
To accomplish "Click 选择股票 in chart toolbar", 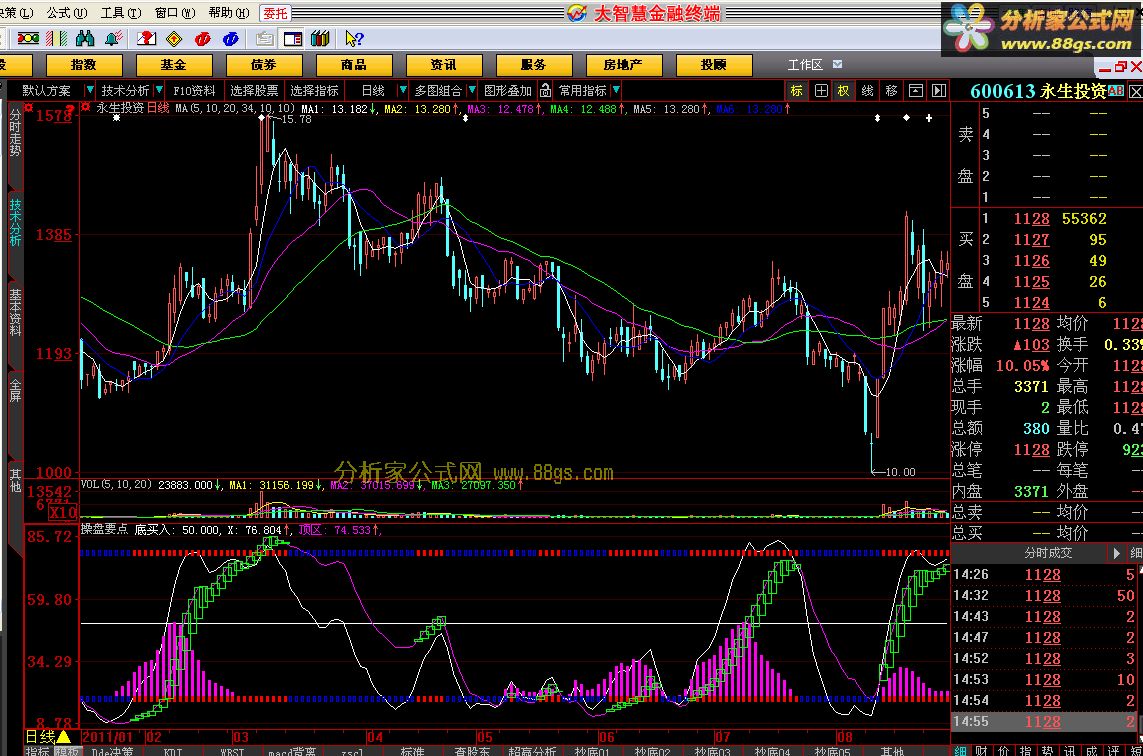I will (x=254, y=90).
